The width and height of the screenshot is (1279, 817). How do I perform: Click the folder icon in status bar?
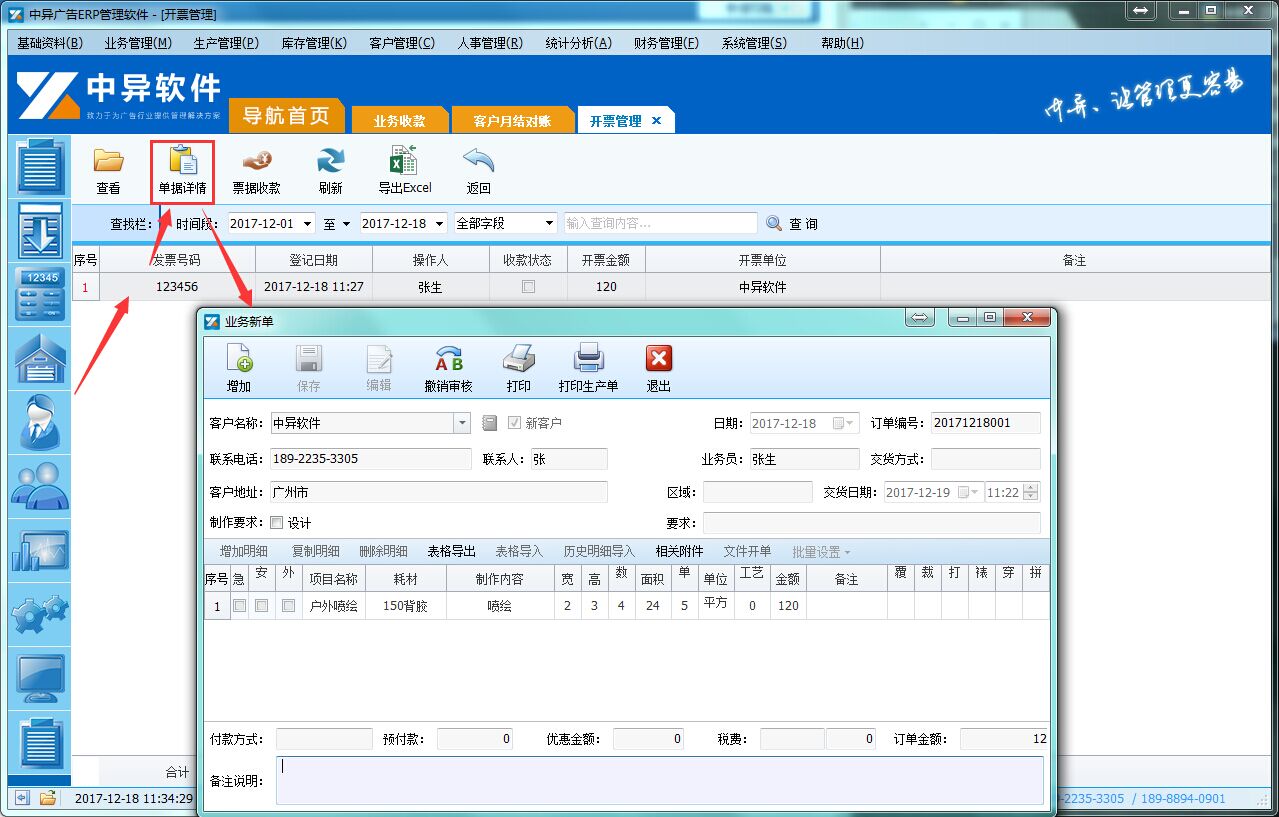point(48,798)
